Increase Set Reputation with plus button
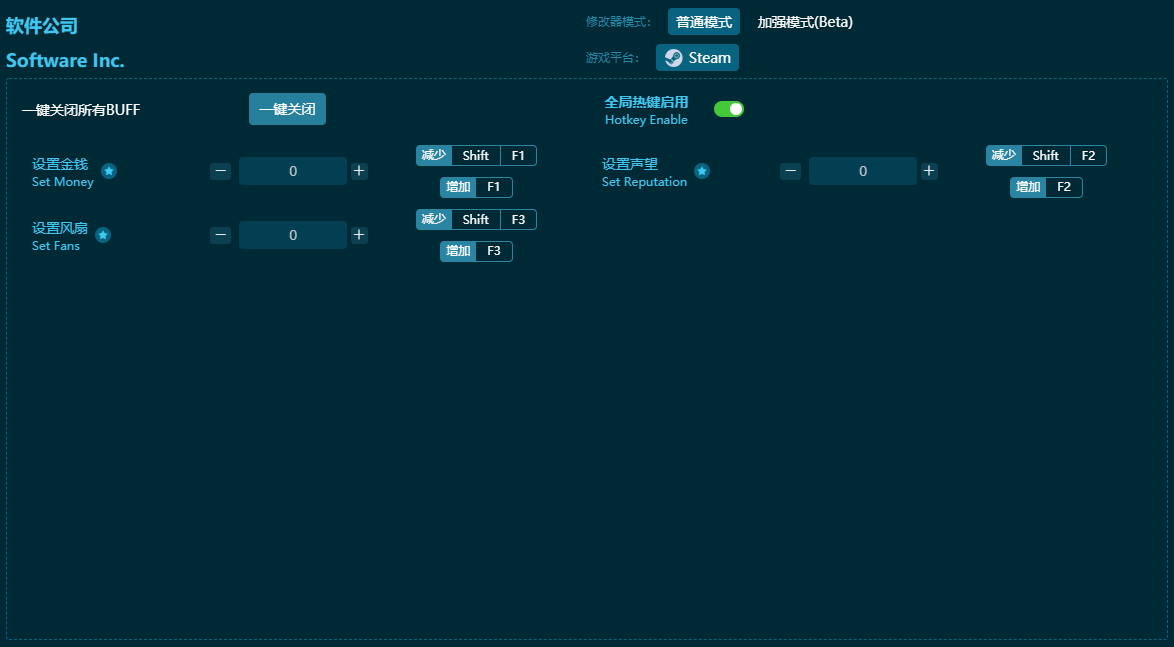Image resolution: width=1174 pixels, height=647 pixels. point(929,171)
